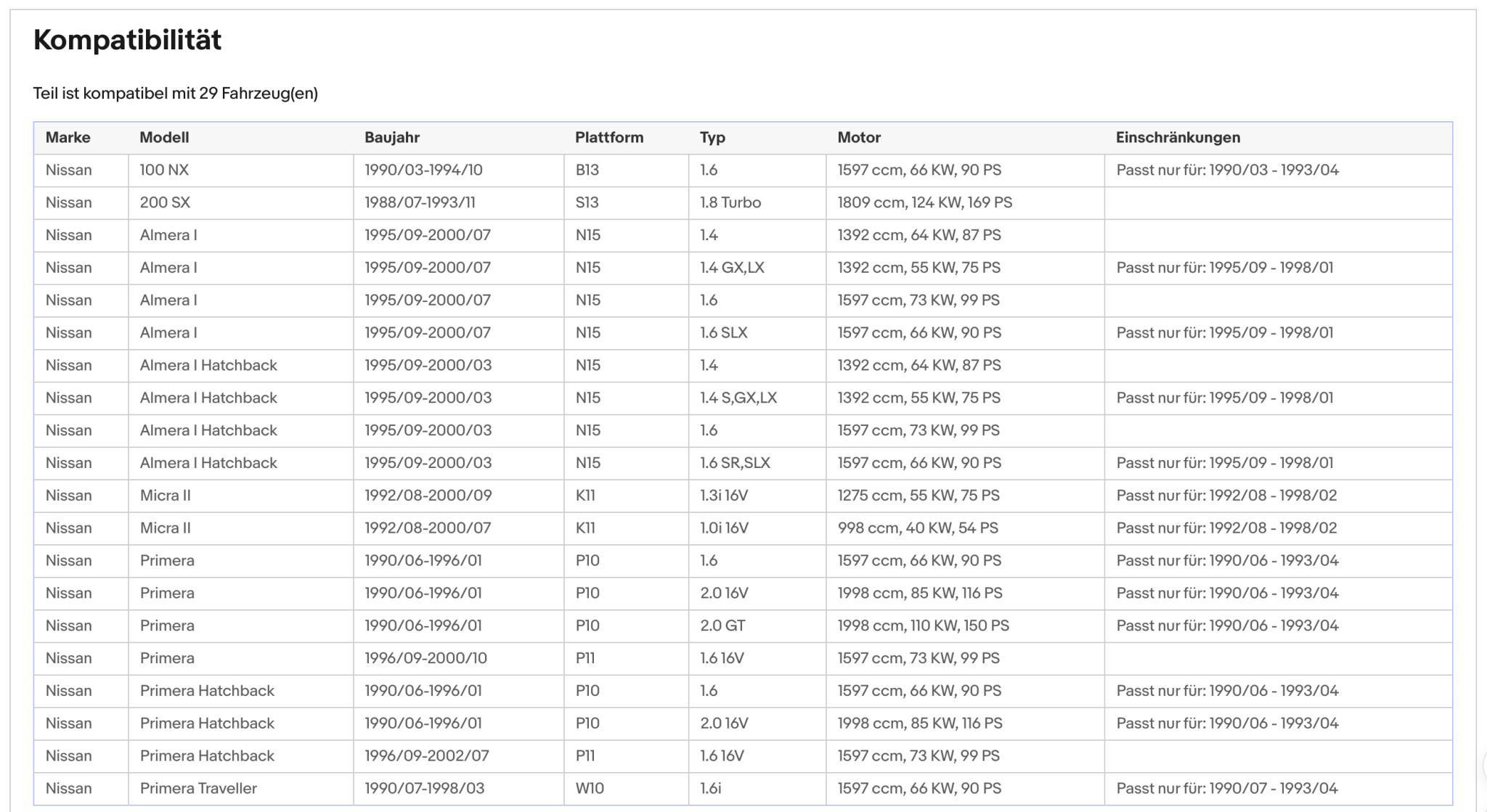Click "Passt nur für" restriction in 1.4 S,GX,LX row
The height and width of the screenshot is (812, 1487).
pyautogui.click(x=1225, y=398)
